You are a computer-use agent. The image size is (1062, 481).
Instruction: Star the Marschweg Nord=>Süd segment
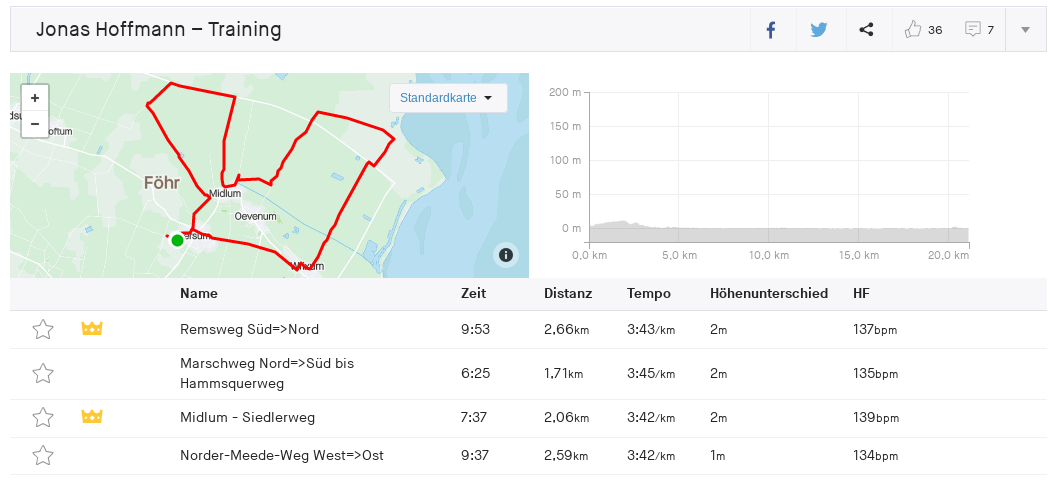click(43, 373)
